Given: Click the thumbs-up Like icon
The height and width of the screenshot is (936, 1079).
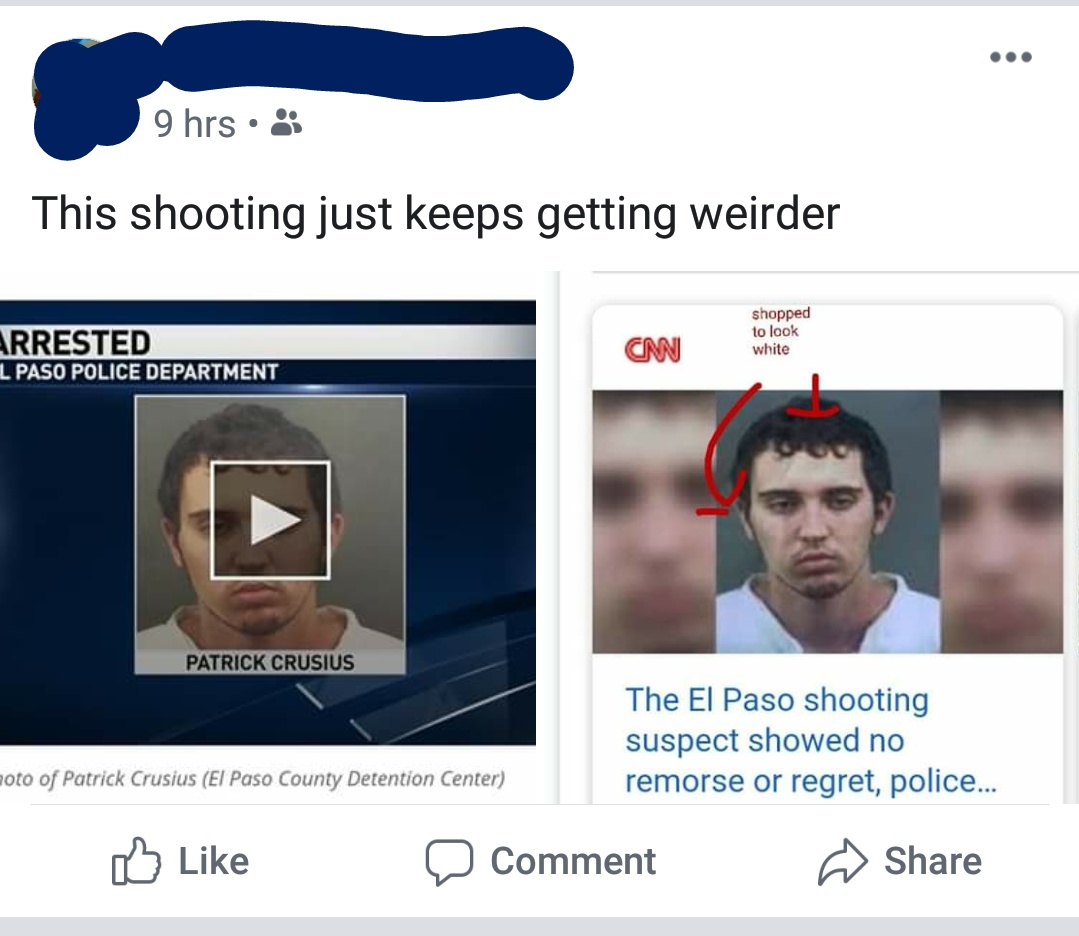Looking at the screenshot, I should (x=136, y=860).
